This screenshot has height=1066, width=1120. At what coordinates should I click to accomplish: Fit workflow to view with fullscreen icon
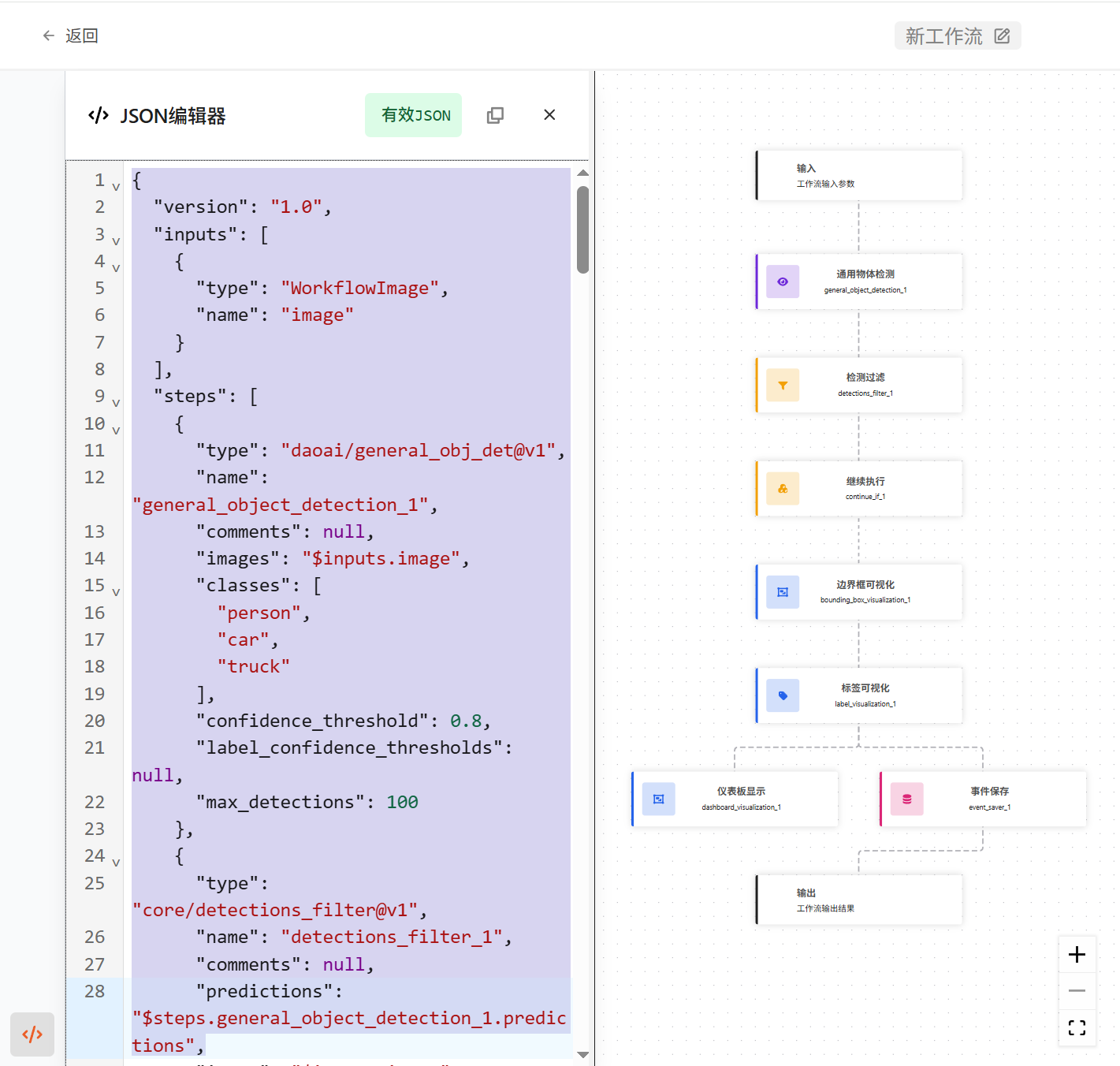pos(1077,1027)
